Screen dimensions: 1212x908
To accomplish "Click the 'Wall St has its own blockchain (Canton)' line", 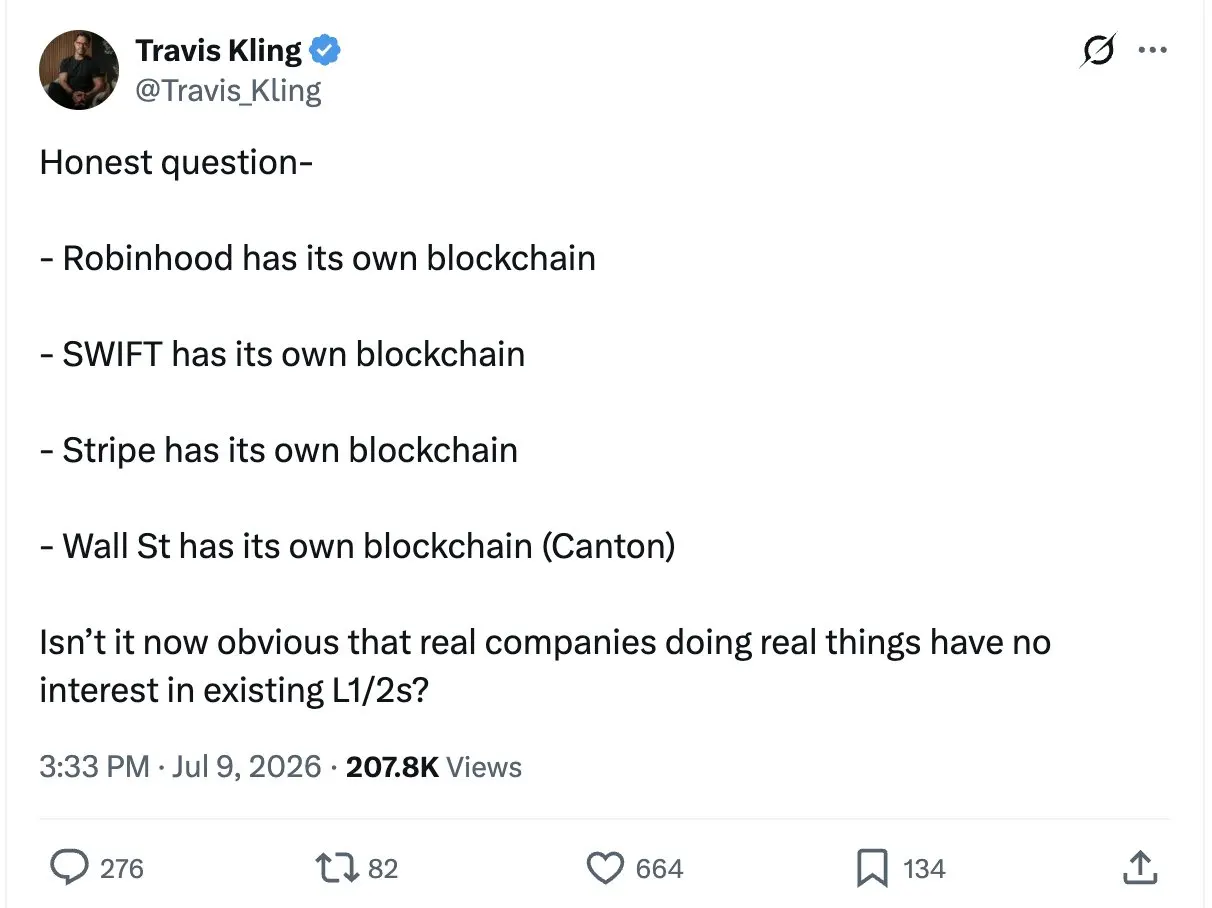I will 358,546.
